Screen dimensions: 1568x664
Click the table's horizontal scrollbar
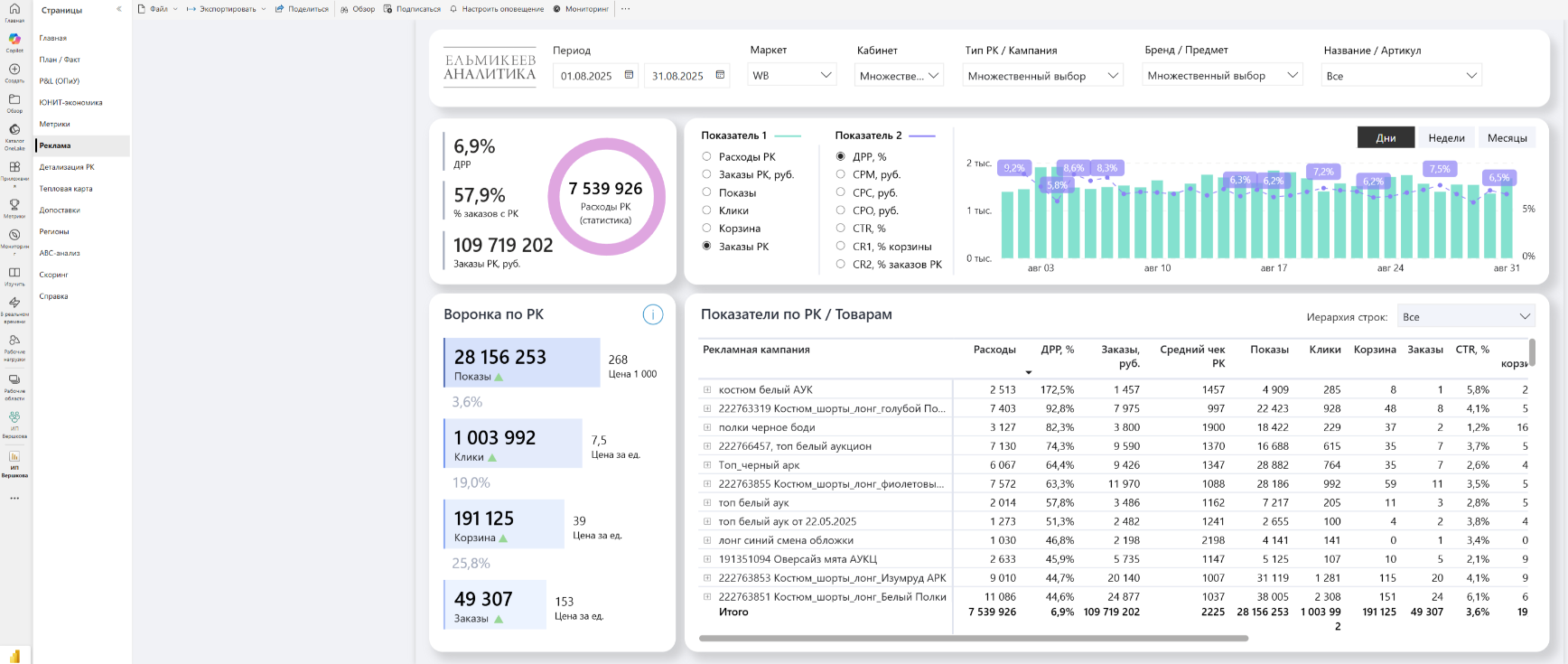click(973, 638)
